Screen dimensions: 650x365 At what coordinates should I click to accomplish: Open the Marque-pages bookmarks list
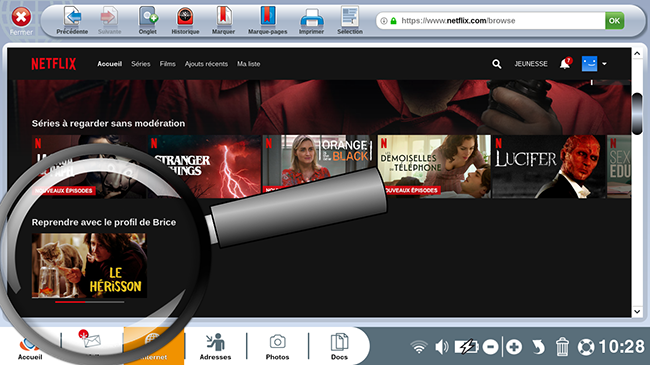click(x=268, y=17)
